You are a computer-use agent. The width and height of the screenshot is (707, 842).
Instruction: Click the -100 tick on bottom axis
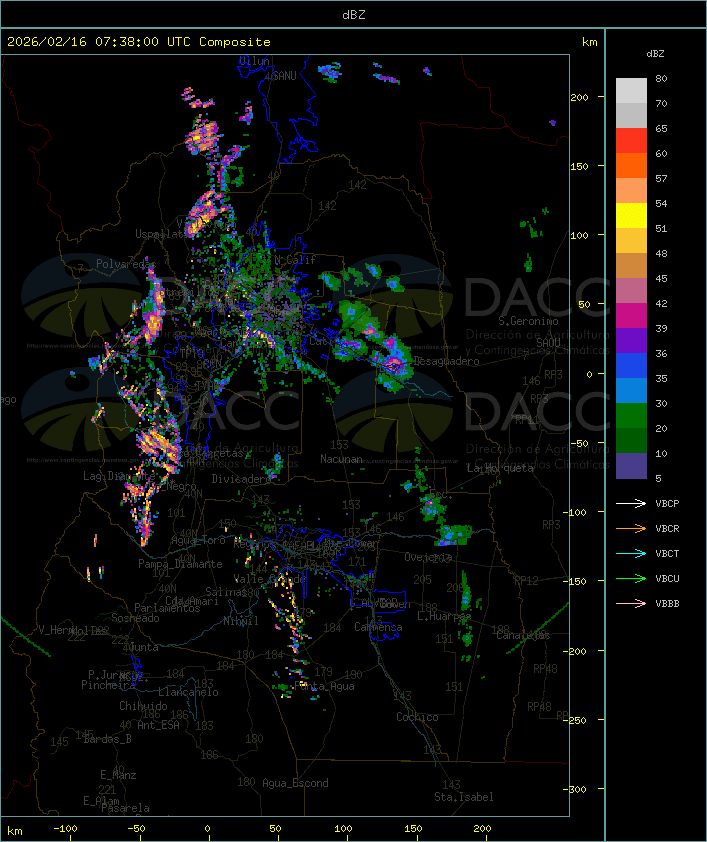coord(65,829)
